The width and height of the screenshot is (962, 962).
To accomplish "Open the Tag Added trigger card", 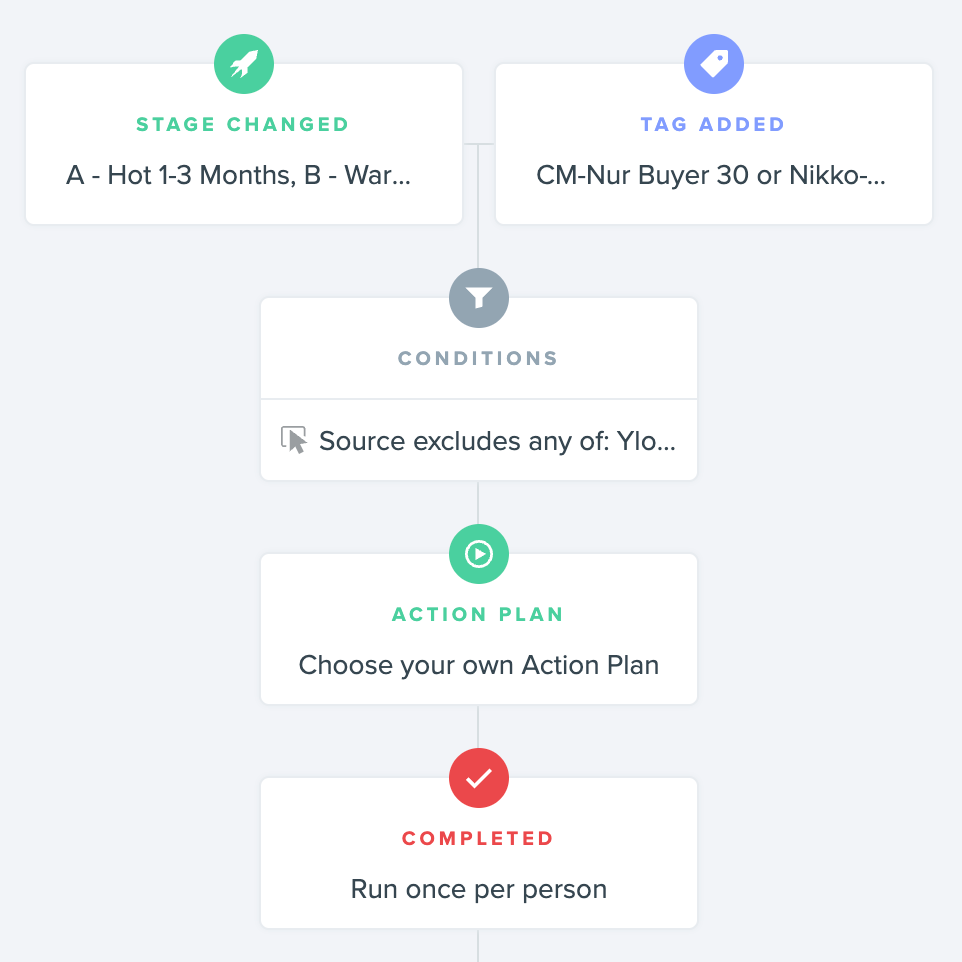I will coord(714,144).
